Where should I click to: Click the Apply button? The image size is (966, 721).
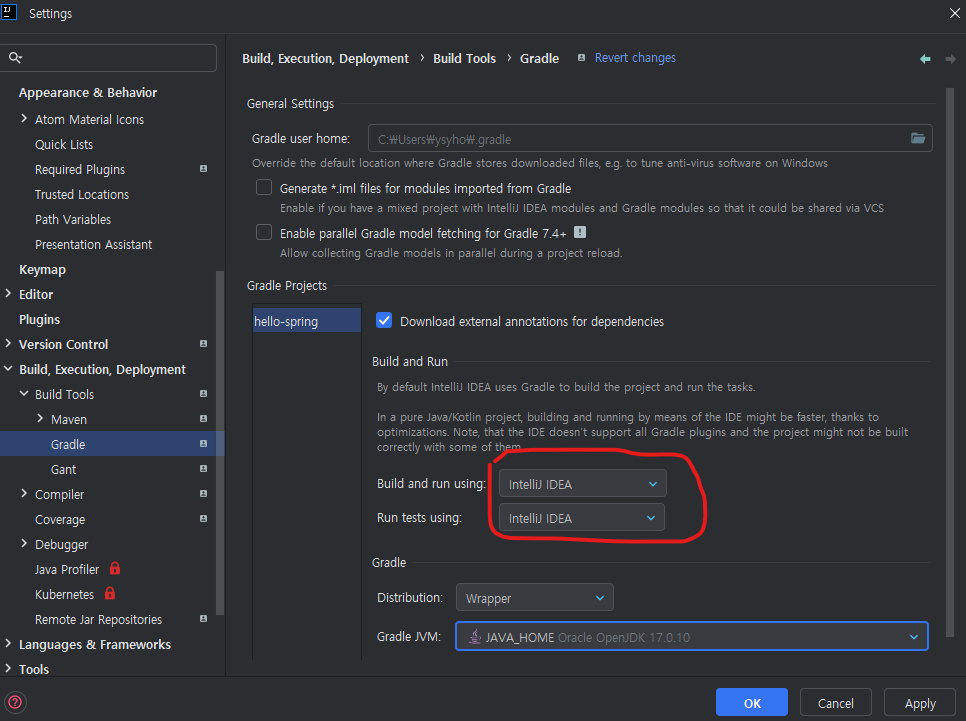point(920,703)
